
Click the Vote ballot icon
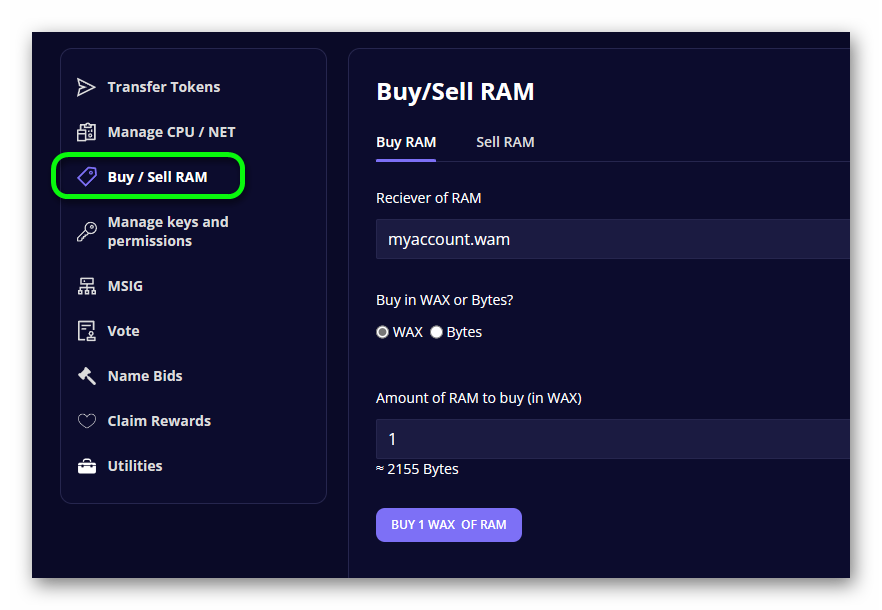click(x=87, y=331)
